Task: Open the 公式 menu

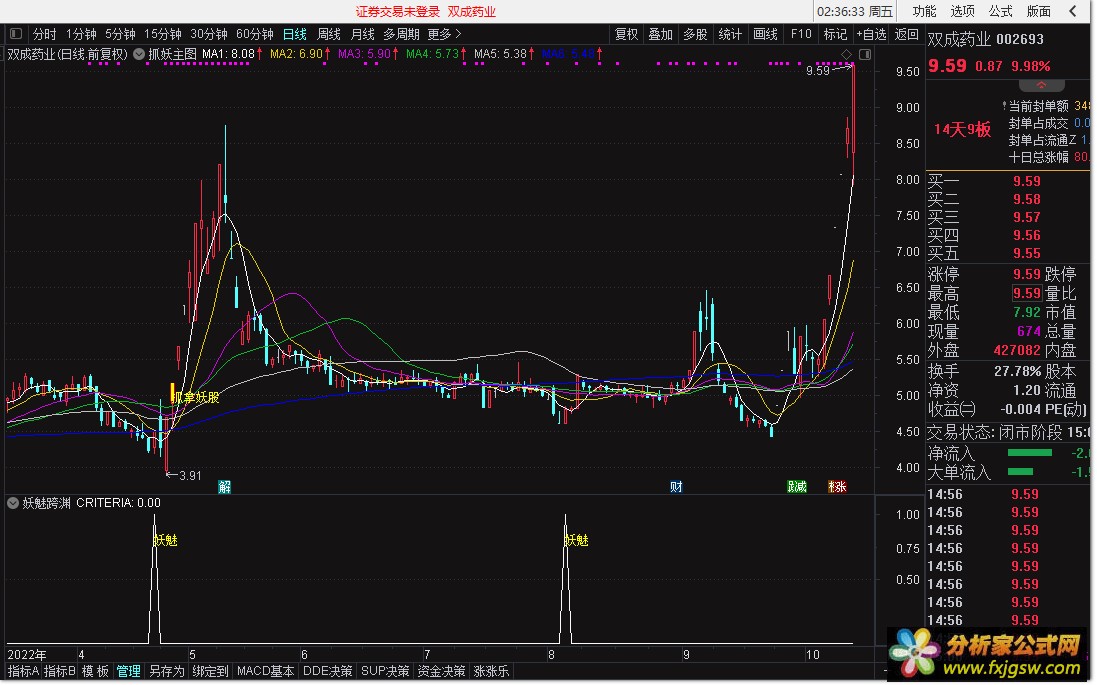Action: point(1000,11)
